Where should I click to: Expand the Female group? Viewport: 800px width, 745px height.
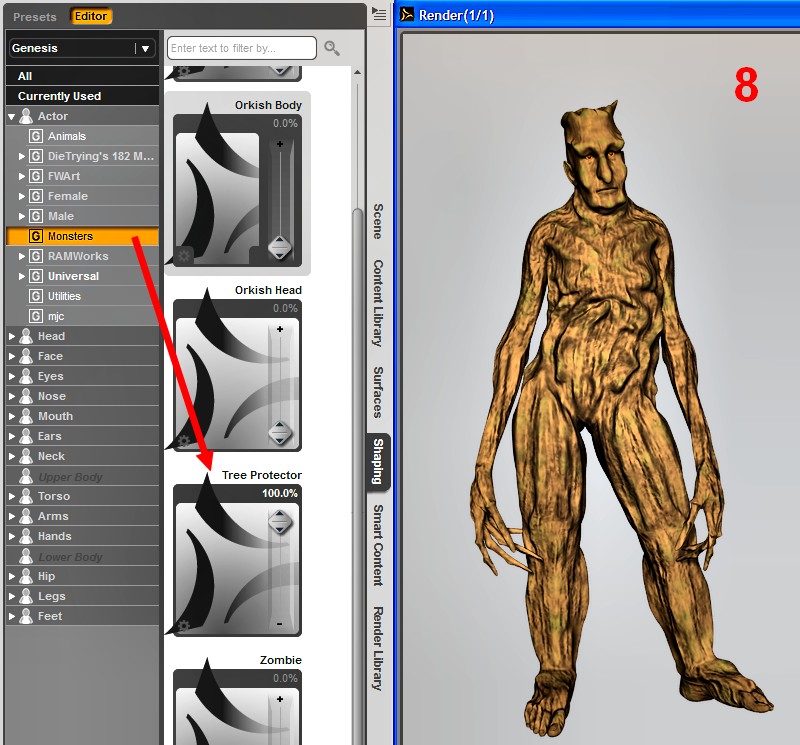pyautogui.click(x=21, y=196)
